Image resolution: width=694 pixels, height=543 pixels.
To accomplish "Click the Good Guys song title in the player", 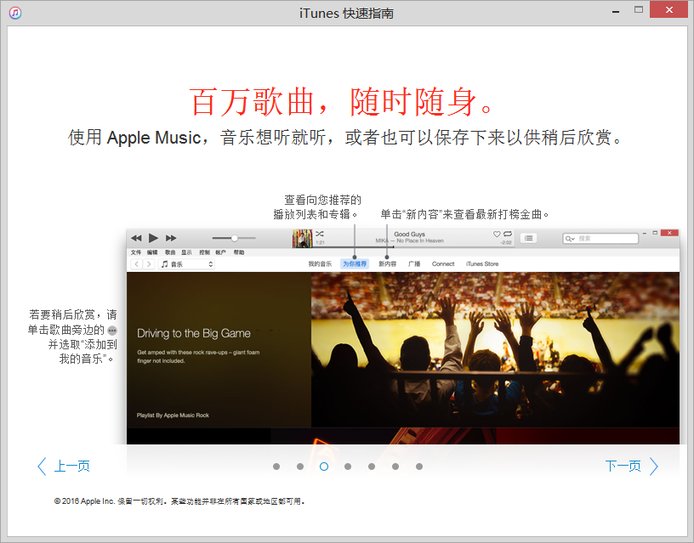I will 409,234.
